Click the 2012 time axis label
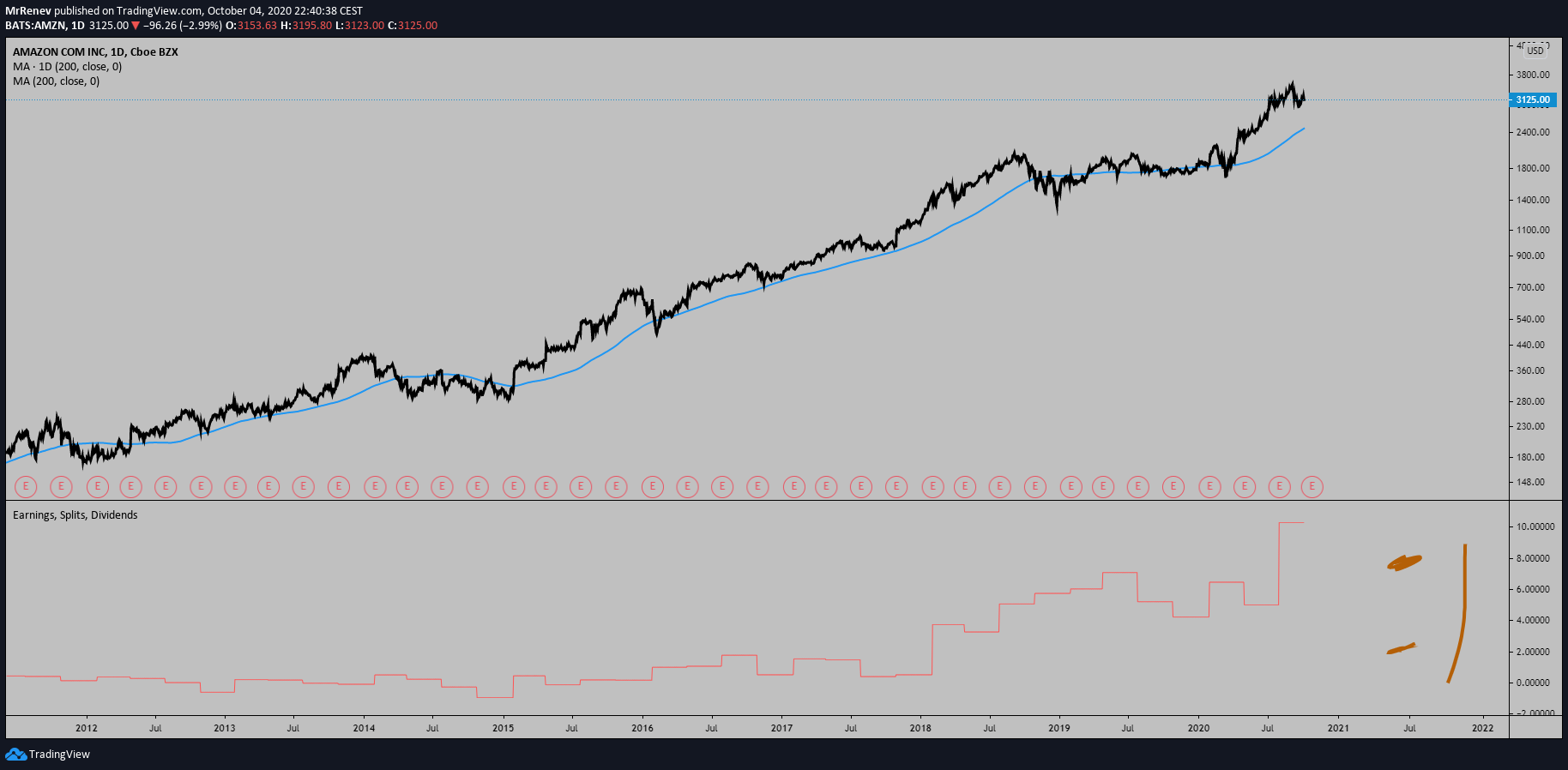 pyautogui.click(x=87, y=729)
